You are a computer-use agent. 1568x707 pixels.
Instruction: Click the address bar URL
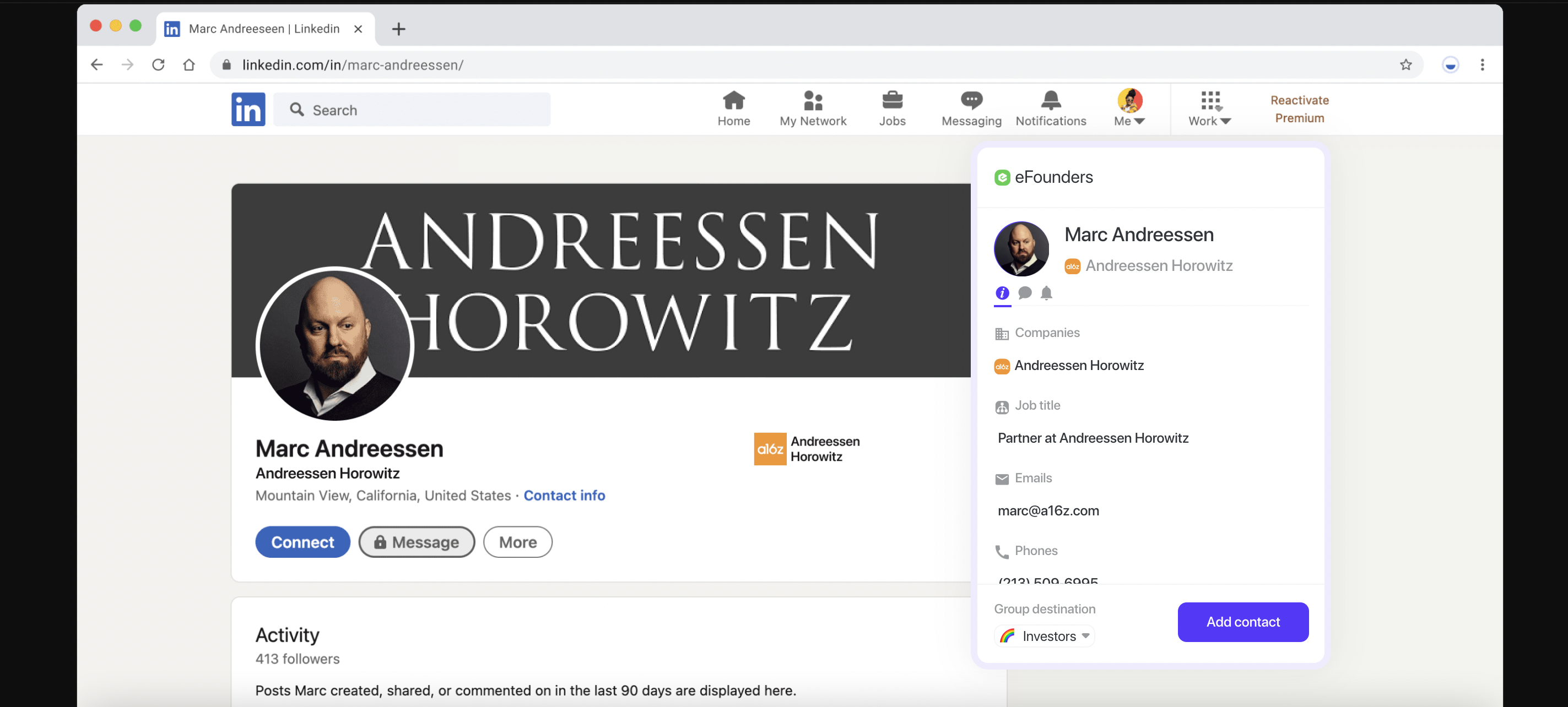coord(353,65)
